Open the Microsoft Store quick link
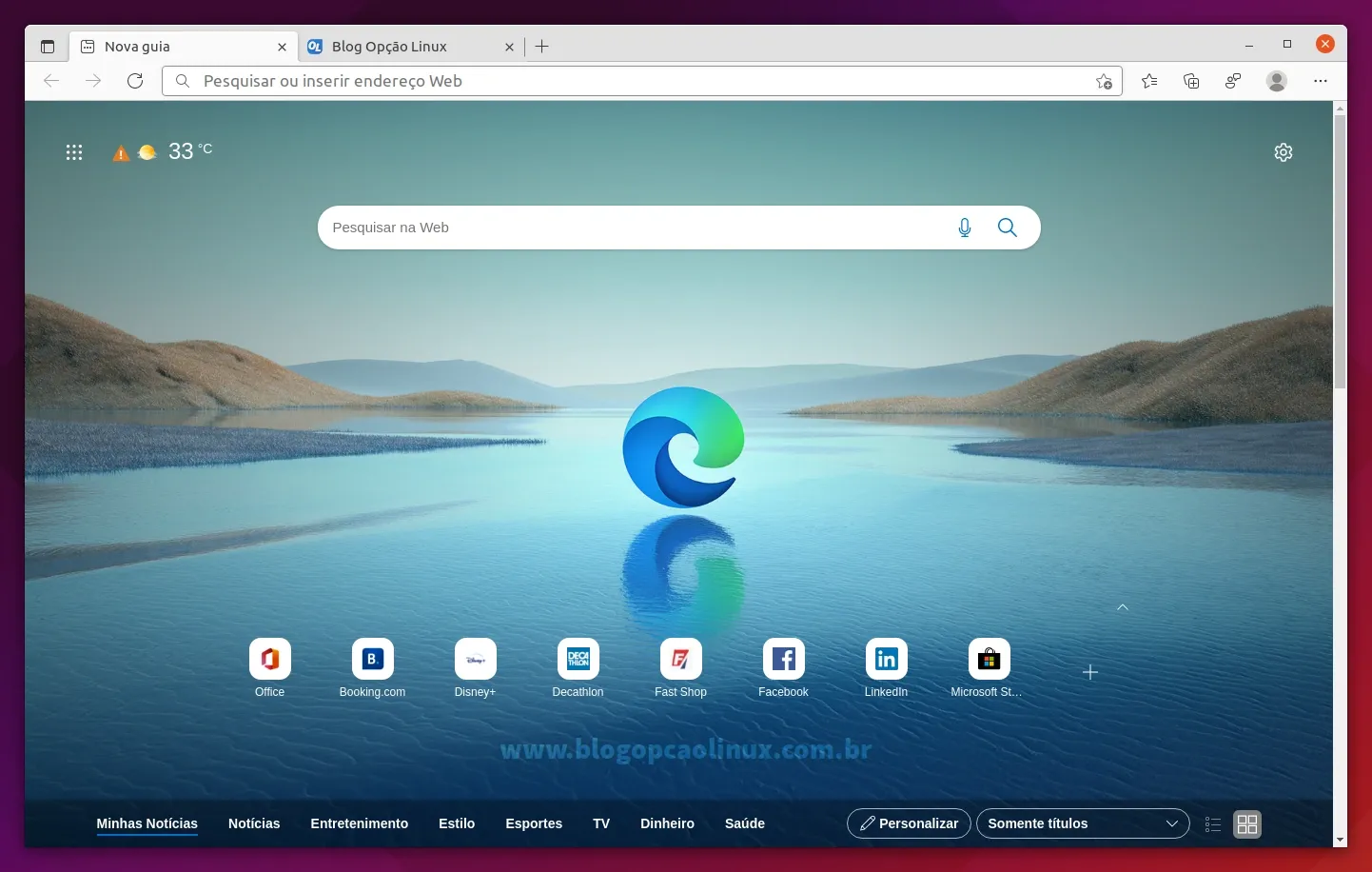The height and width of the screenshot is (872, 1372). 989,668
